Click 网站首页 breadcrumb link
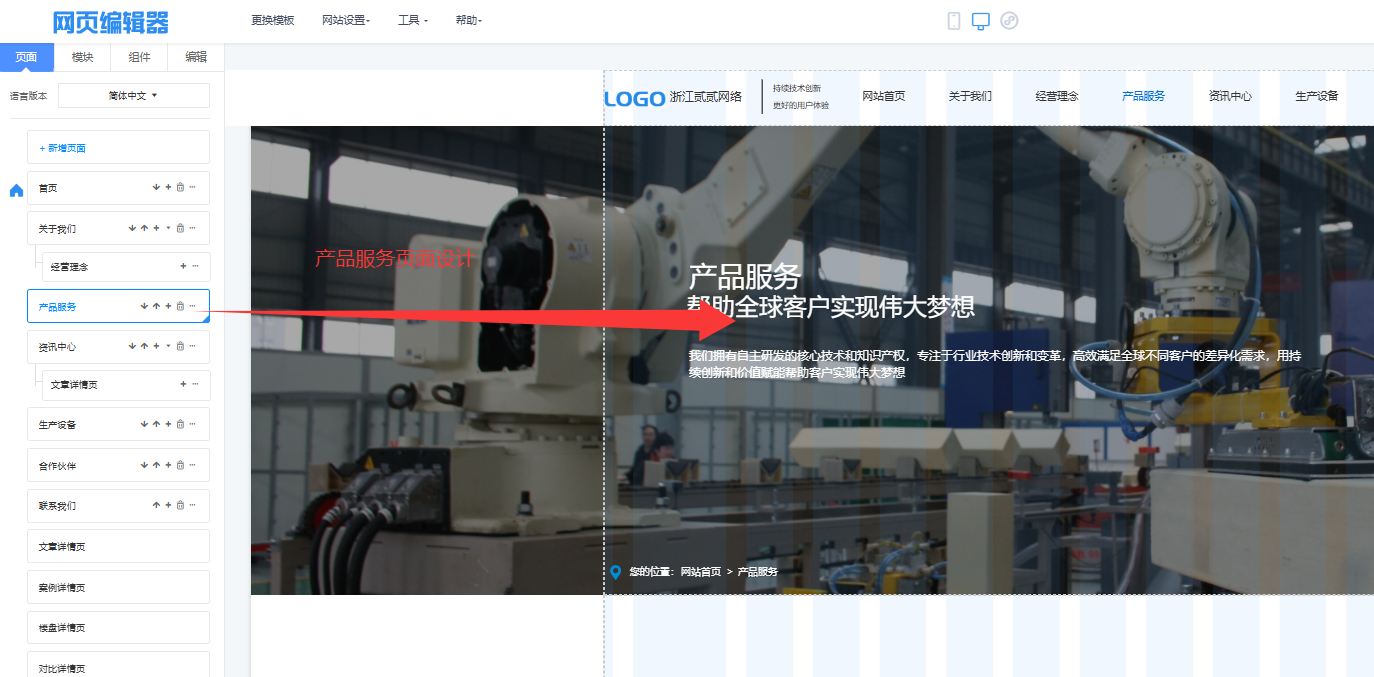The width and height of the screenshot is (1374, 677). pyautogui.click(x=701, y=572)
